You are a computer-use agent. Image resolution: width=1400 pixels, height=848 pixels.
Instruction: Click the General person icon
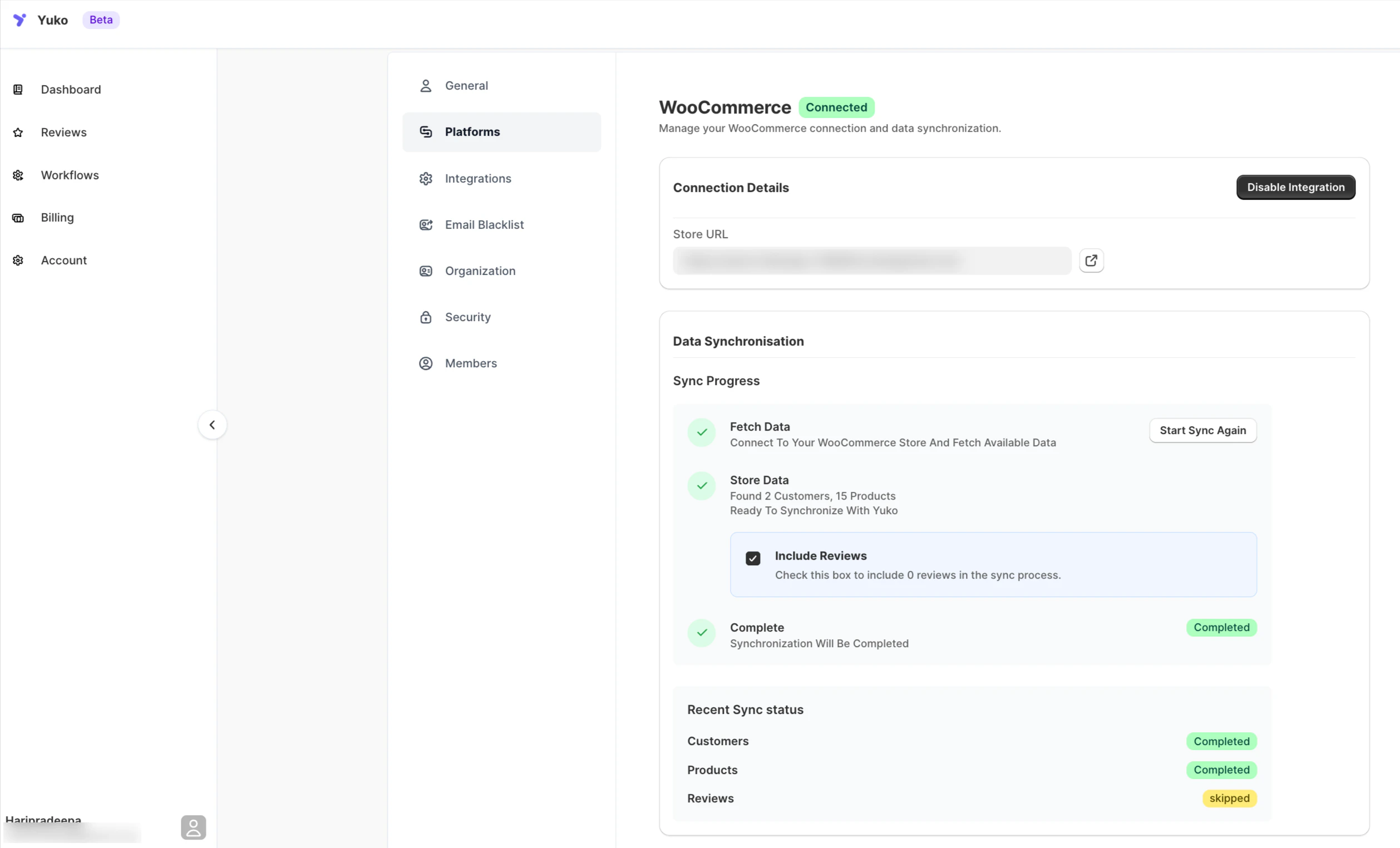[426, 86]
